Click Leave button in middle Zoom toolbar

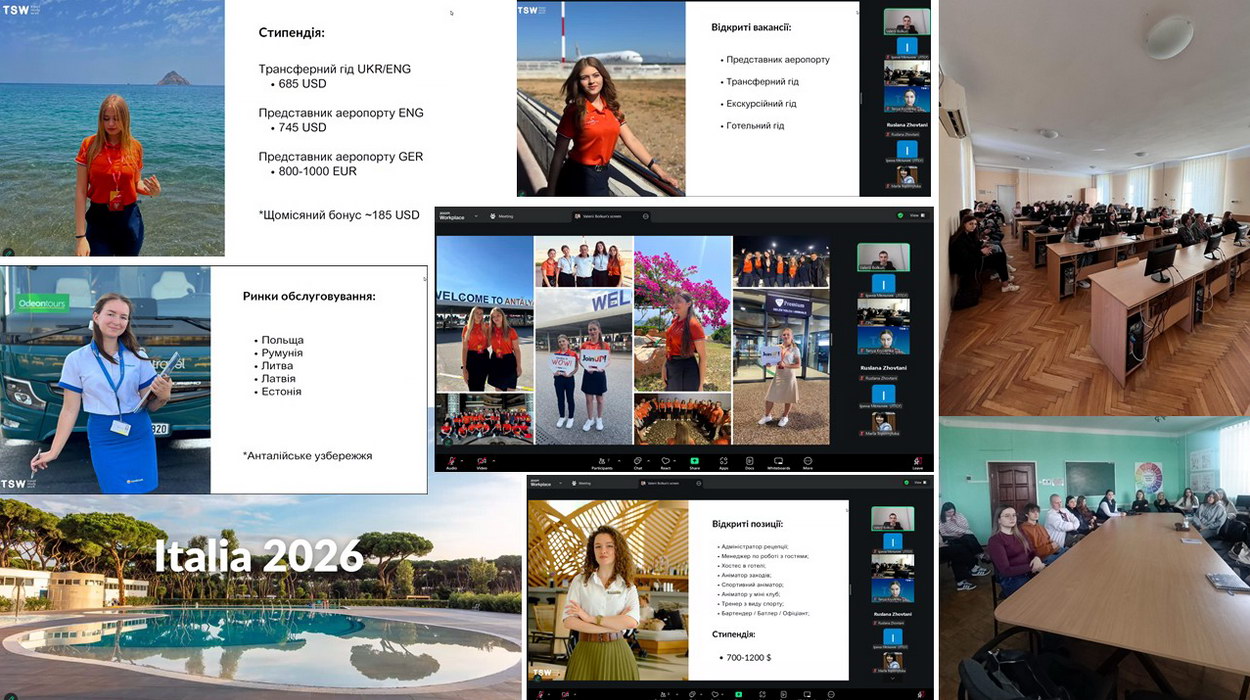click(x=917, y=461)
